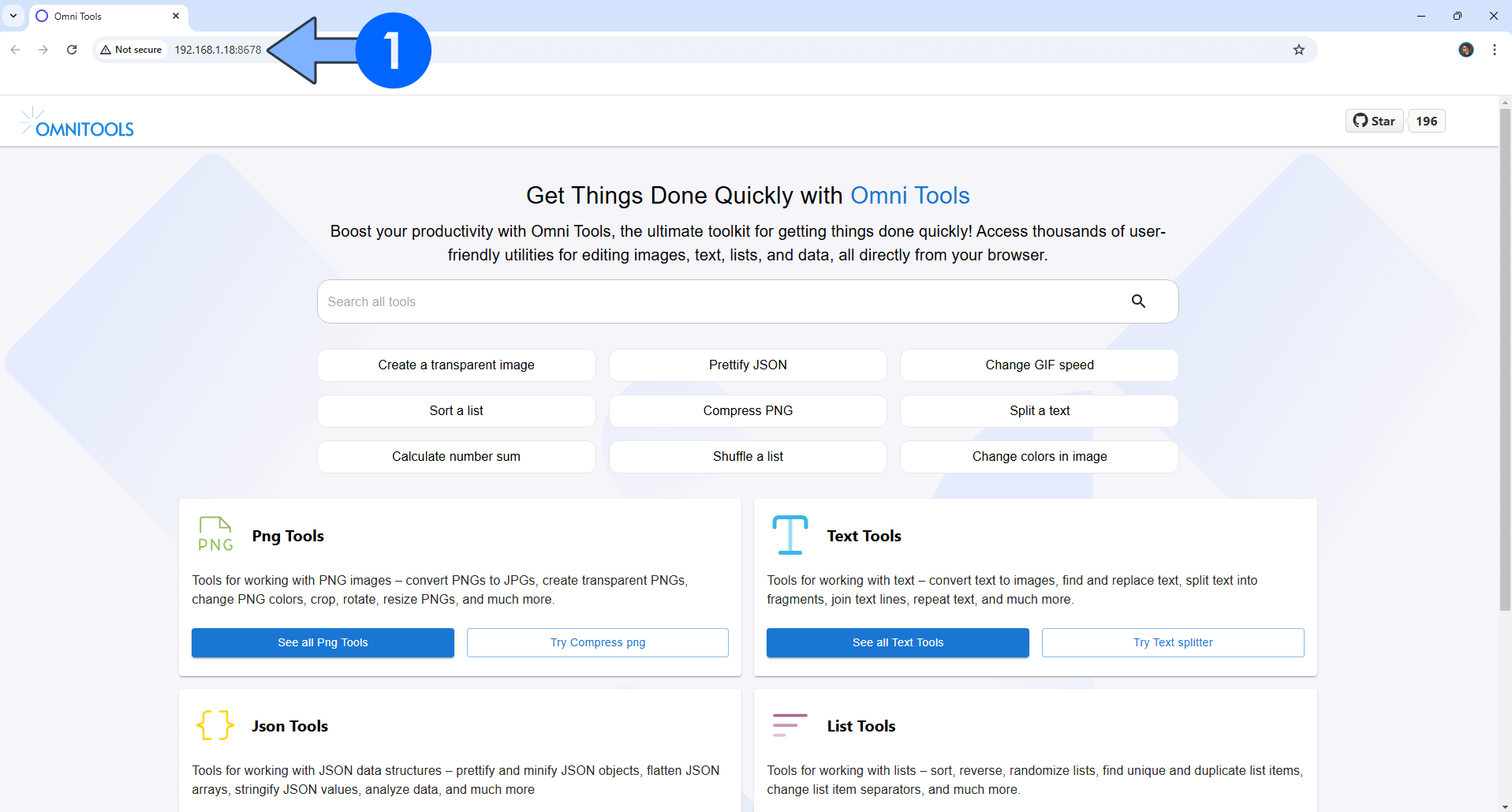Open the Chrome profile avatar
The height and width of the screenshot is (812, 1512).
coord(1466,50)
